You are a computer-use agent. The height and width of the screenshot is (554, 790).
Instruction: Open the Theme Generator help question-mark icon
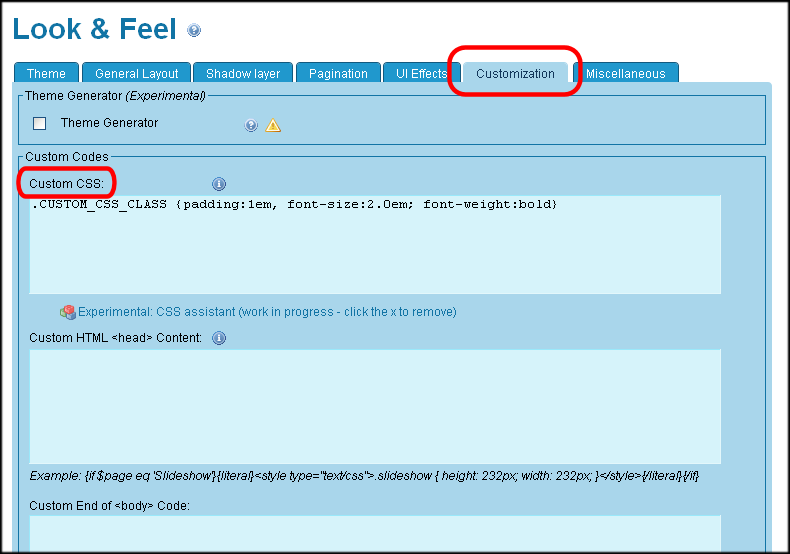tap(251, 125)
